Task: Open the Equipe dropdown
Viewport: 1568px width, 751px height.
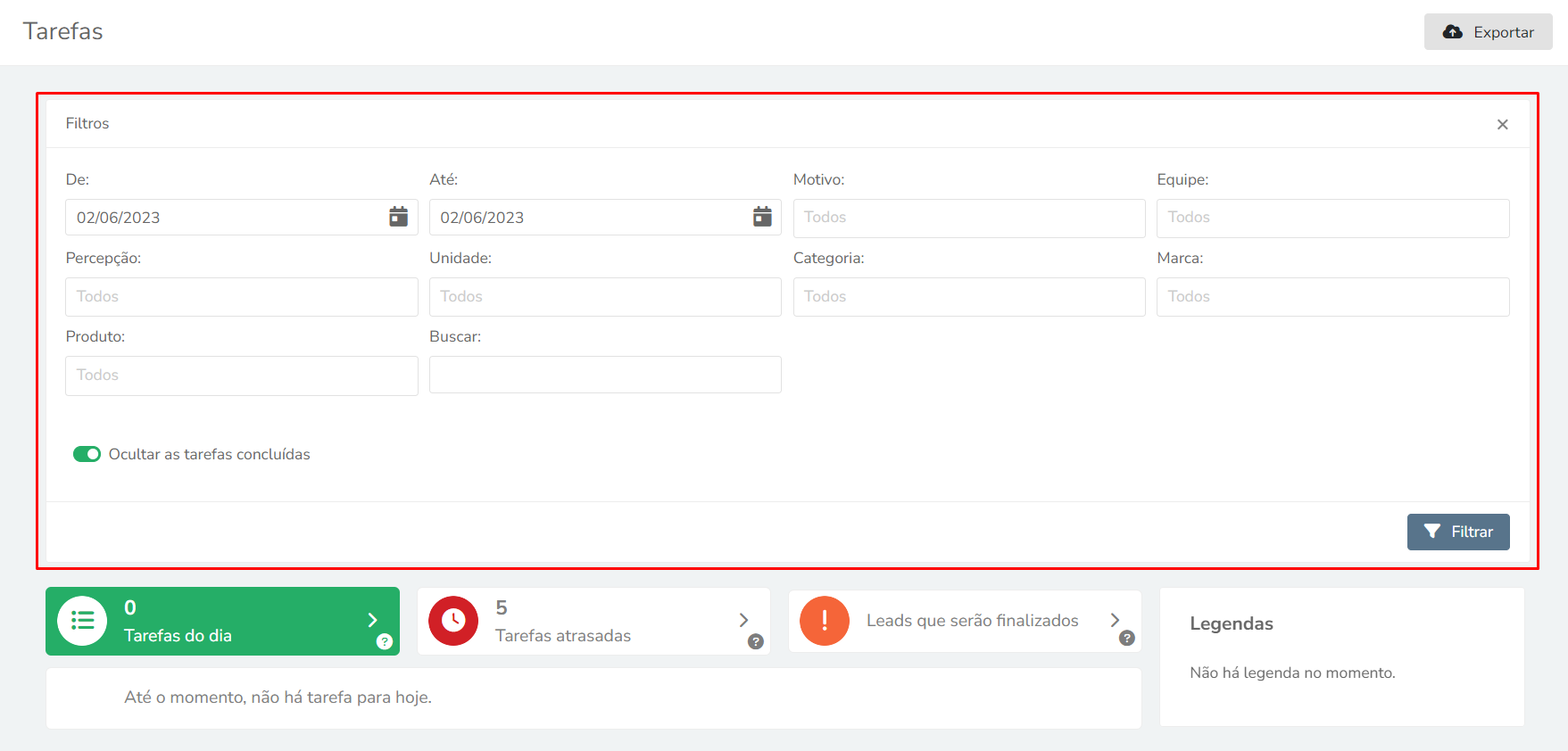Action: pyautogui.click(x=1333, y=218)
